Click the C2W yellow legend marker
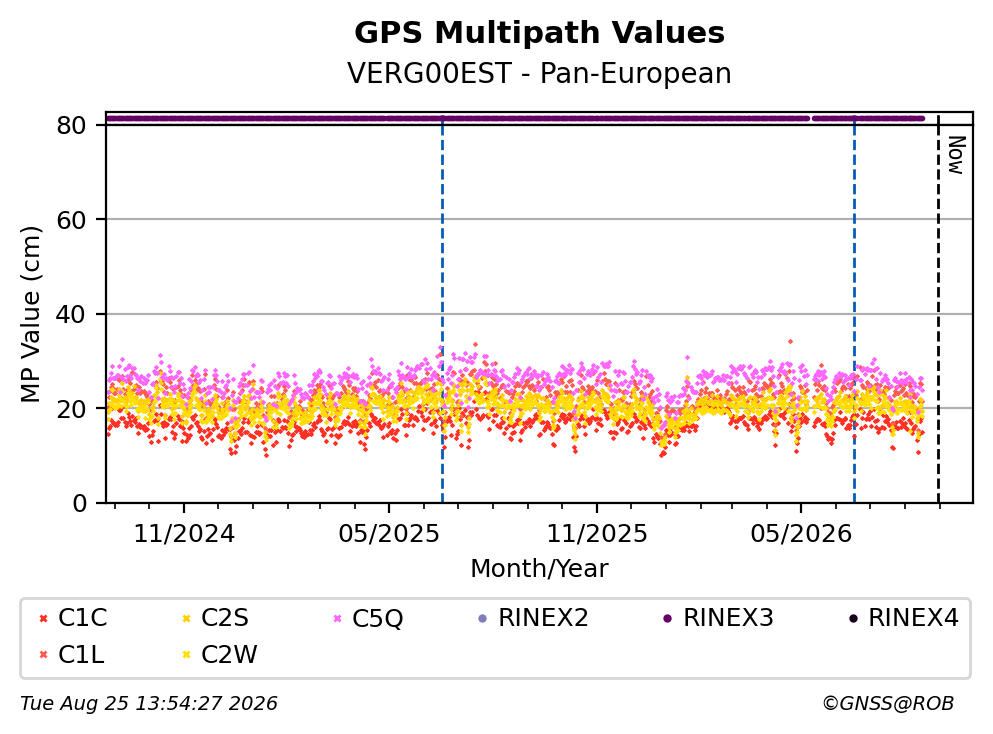Viewport: 993px width, 734px height. (x=186, y=655)
